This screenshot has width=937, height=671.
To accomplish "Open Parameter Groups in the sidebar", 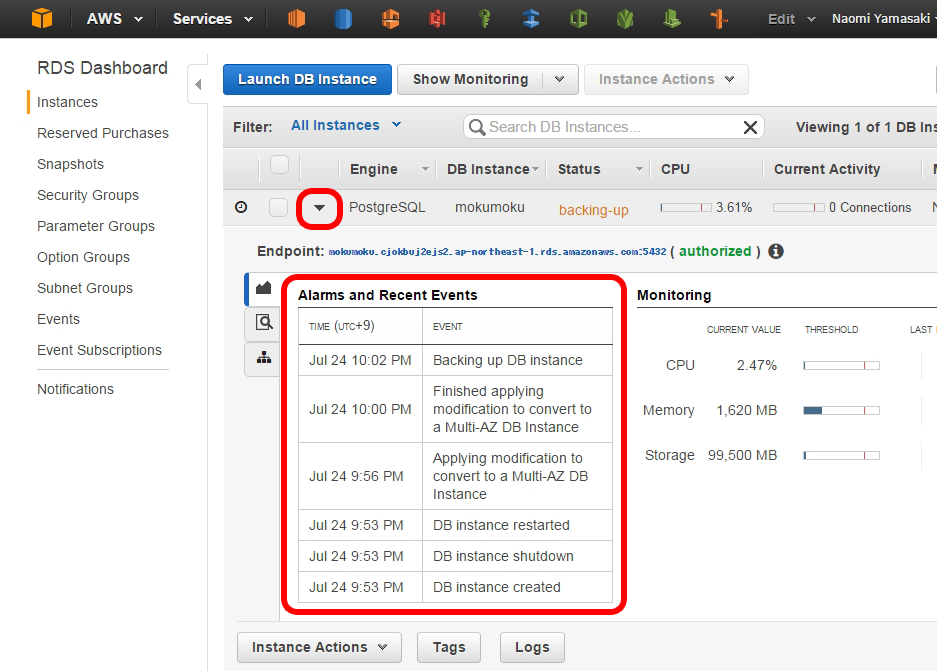I will pyautogui.click(x=96, y=226).
